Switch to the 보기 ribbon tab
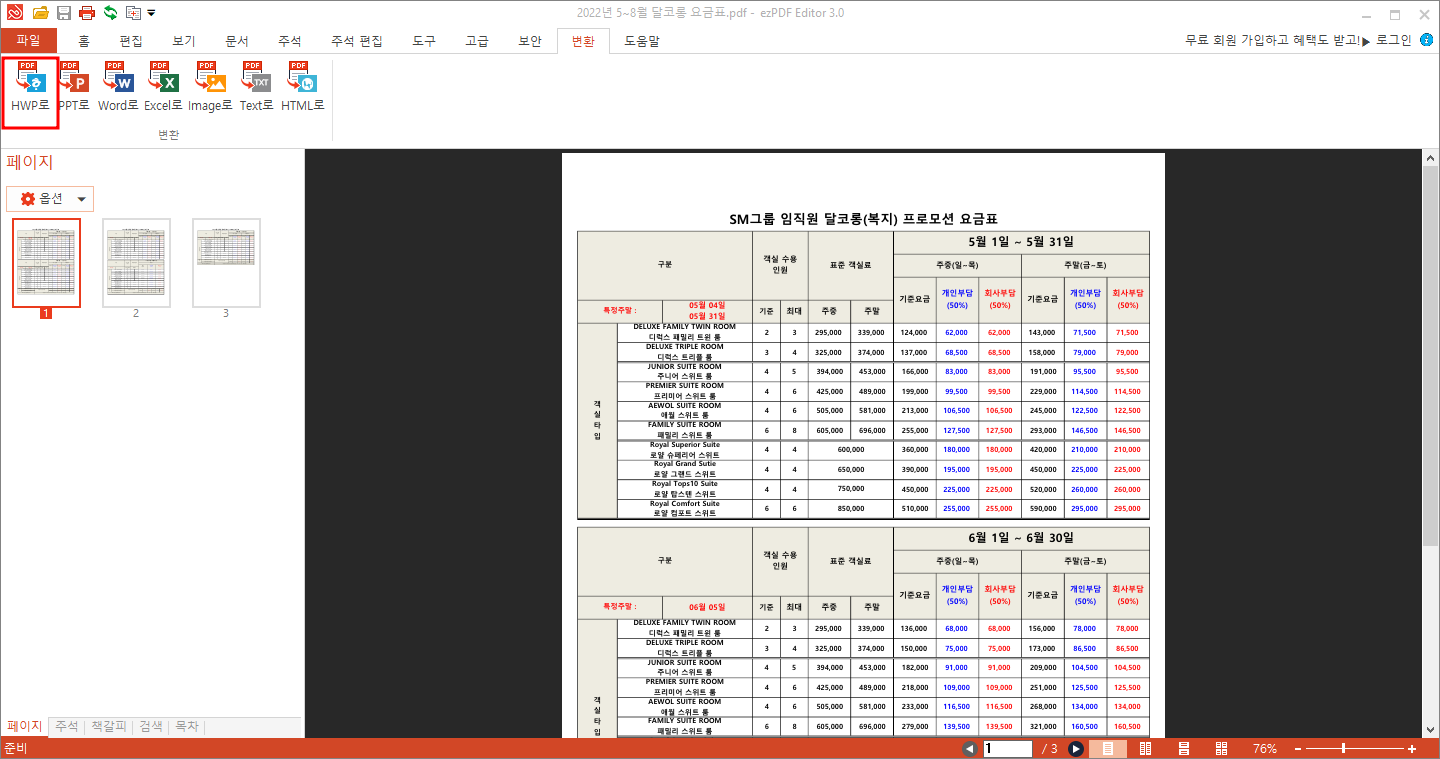The height and width of the screenshot is (759, 1440). pos(183,41)
